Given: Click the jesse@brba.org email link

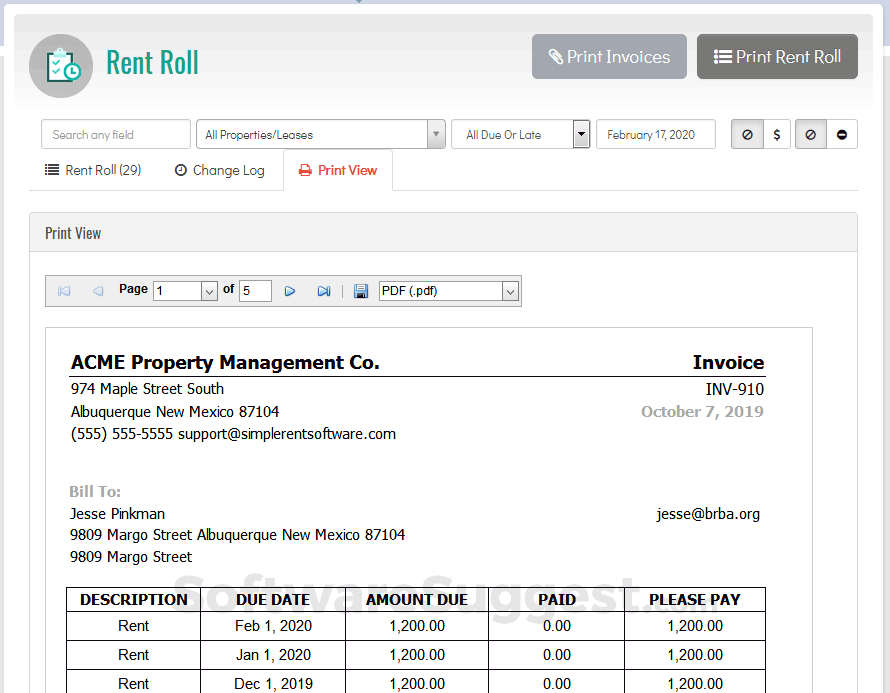Looking at the screenshot, I should click(707, 513).
